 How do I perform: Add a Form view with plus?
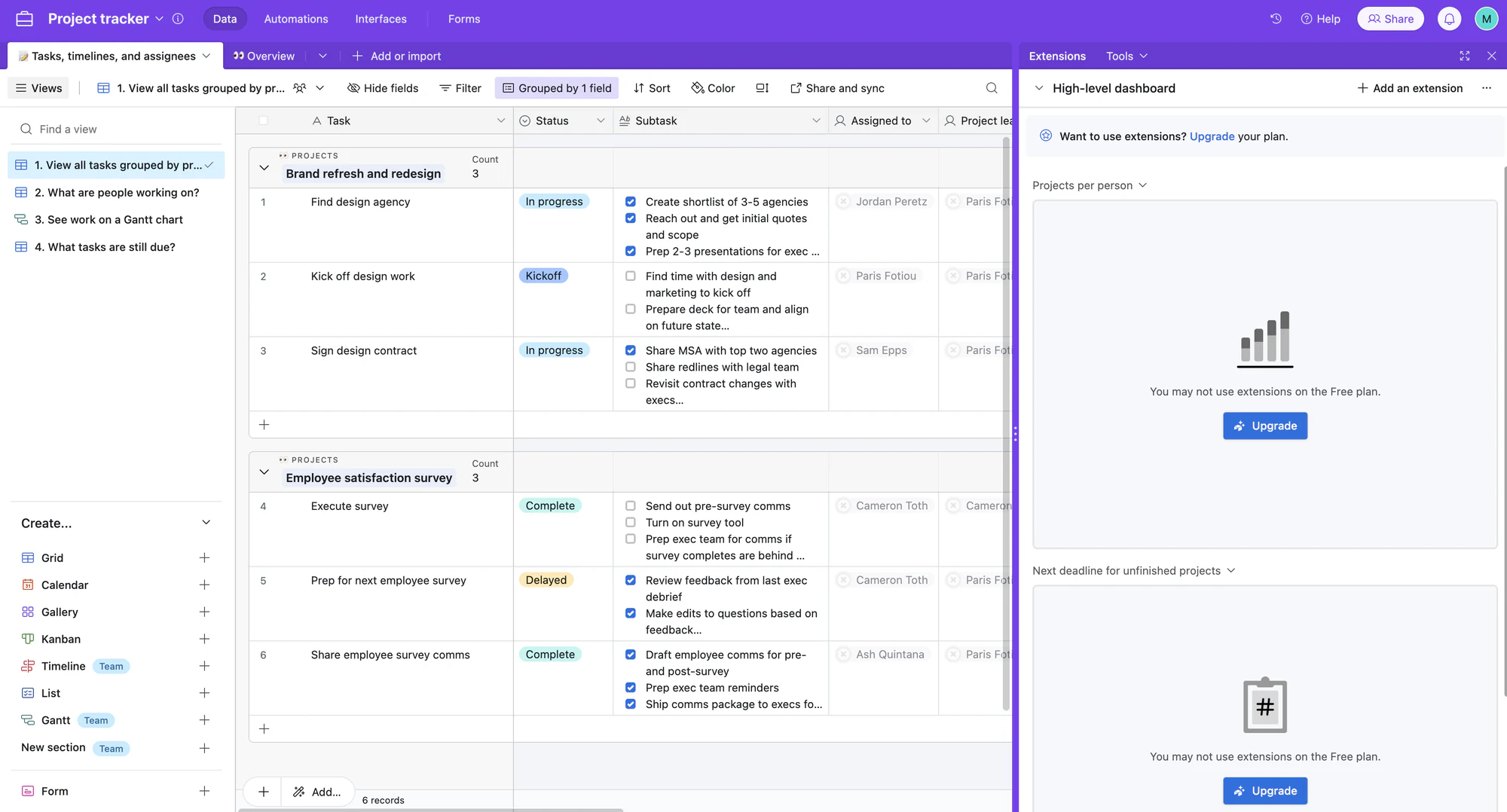tap(204, 791)
